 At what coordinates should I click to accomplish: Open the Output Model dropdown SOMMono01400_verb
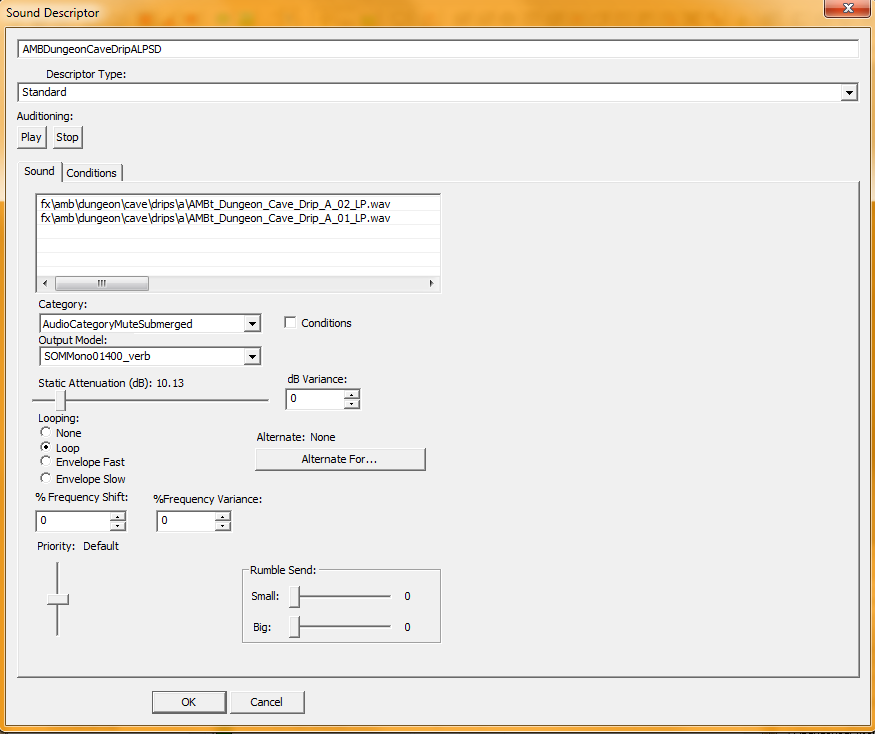[x=252, y=356]
